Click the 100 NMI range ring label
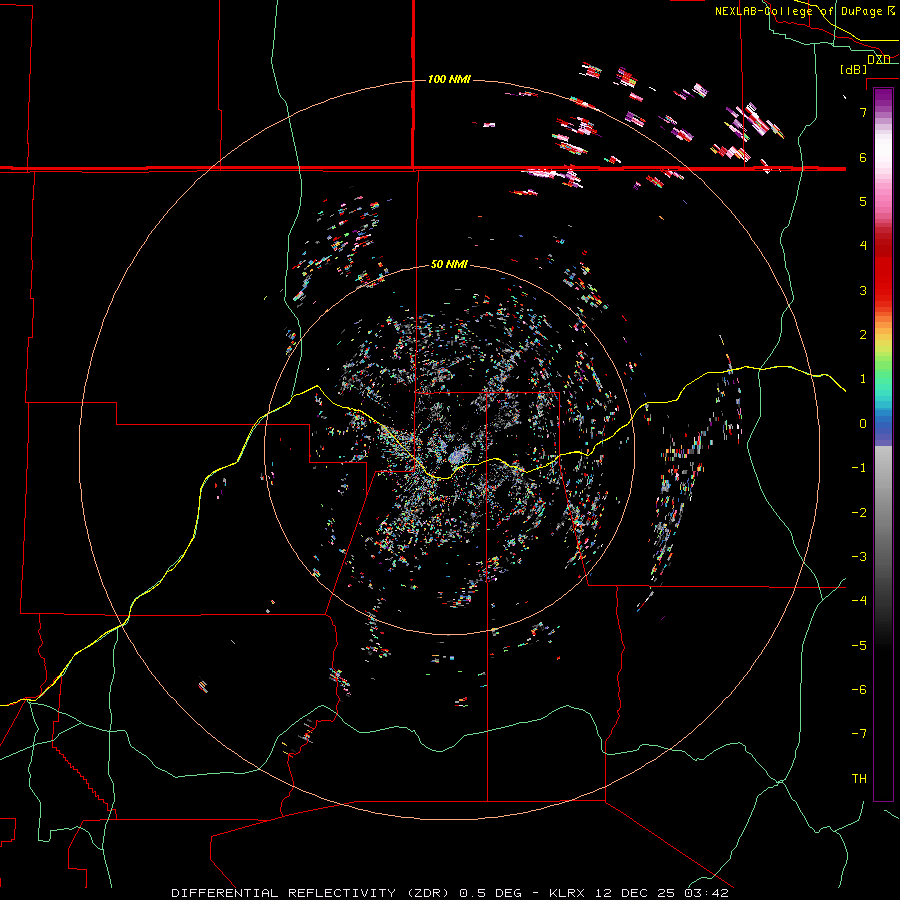This screenshot has width=900, height=900. coord(449,79)
